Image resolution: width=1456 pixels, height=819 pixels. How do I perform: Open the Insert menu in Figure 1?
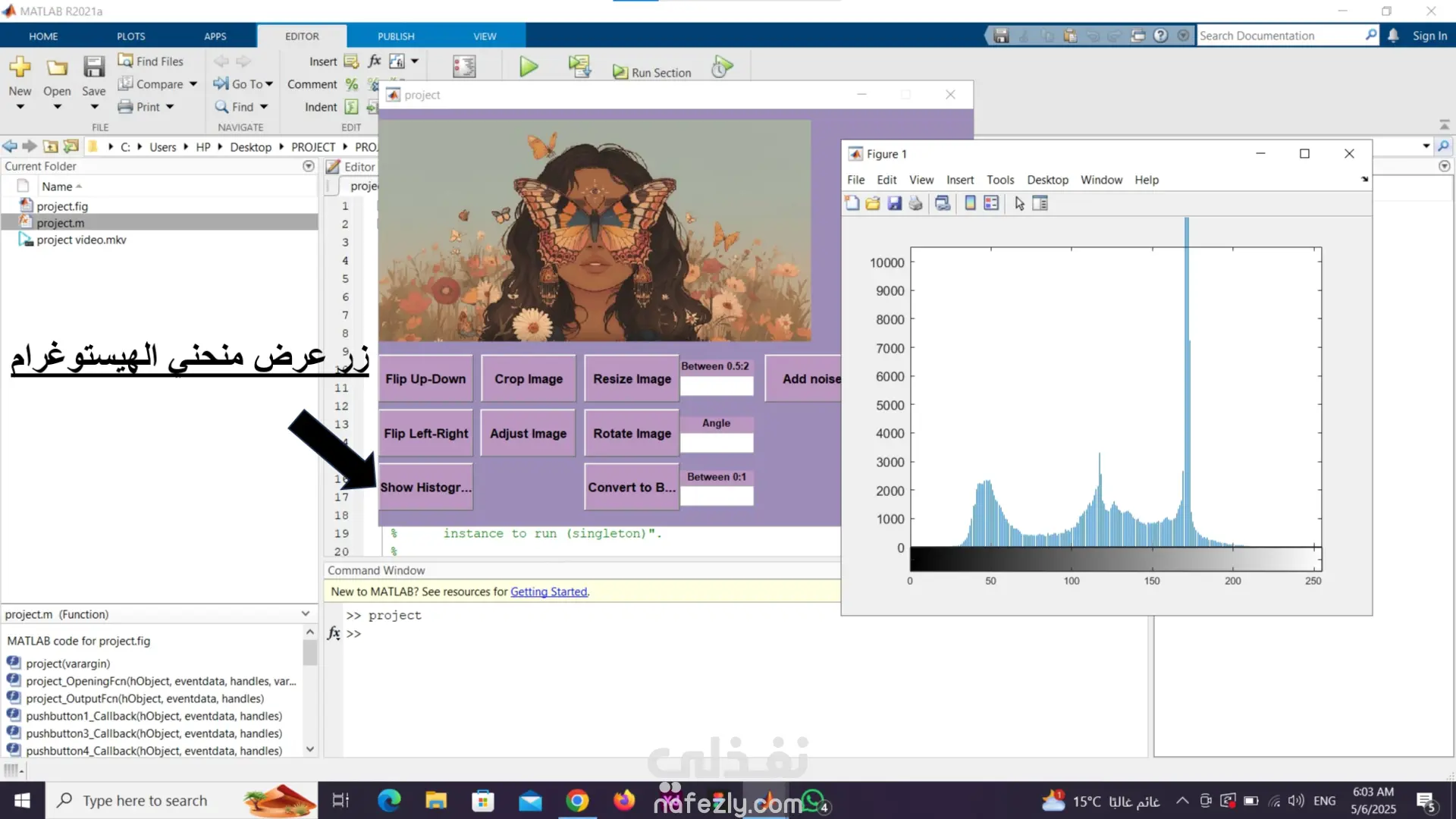(x=960, y=180)
